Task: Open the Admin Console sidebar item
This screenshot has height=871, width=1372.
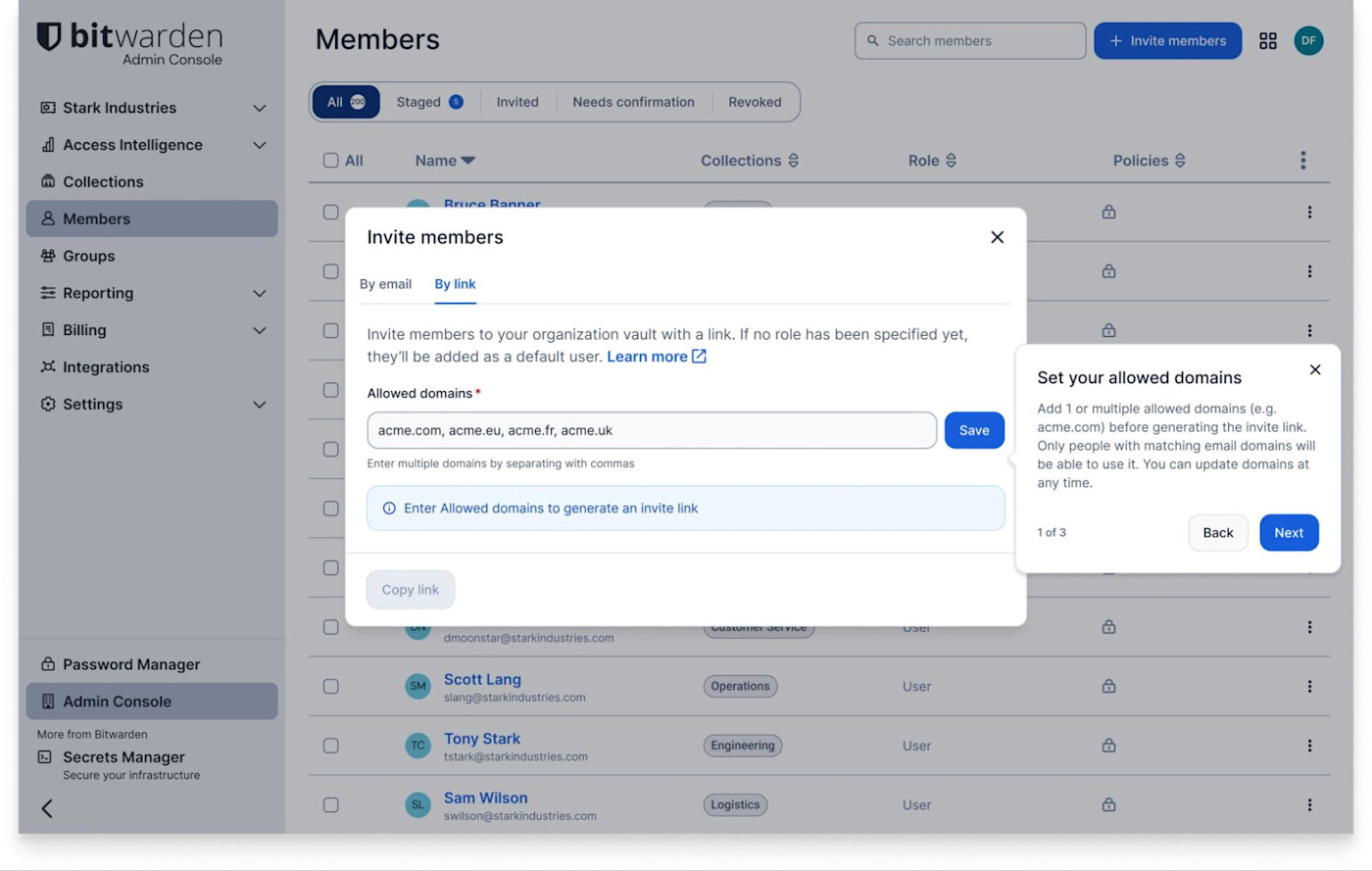Action: (152, 702)
